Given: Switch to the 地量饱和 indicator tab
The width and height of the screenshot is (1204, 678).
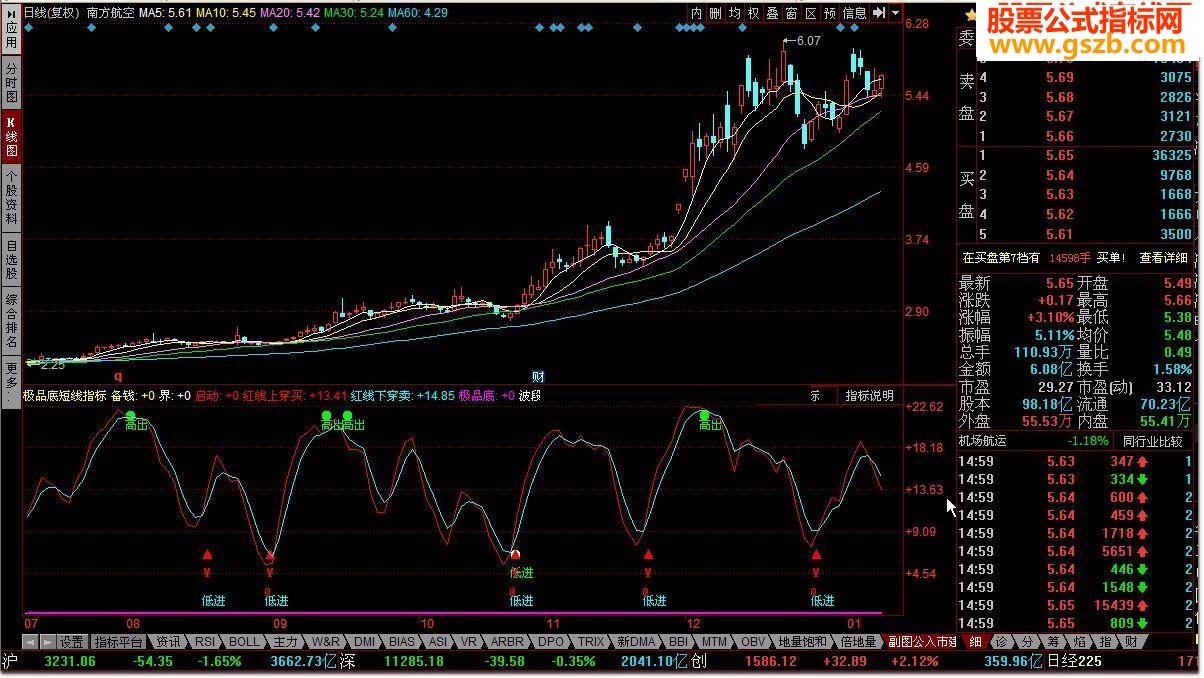Looking at the screenshot, I should 803,642.
